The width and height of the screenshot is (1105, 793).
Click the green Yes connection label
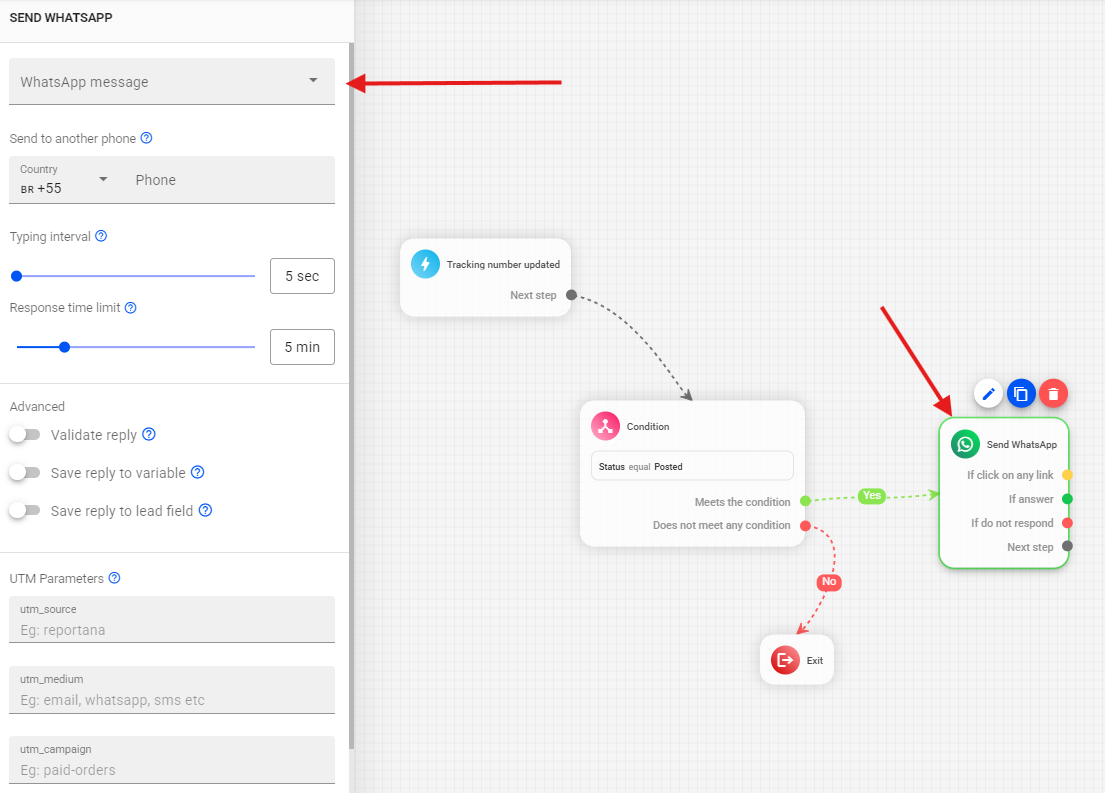click(x=872, y=496)
